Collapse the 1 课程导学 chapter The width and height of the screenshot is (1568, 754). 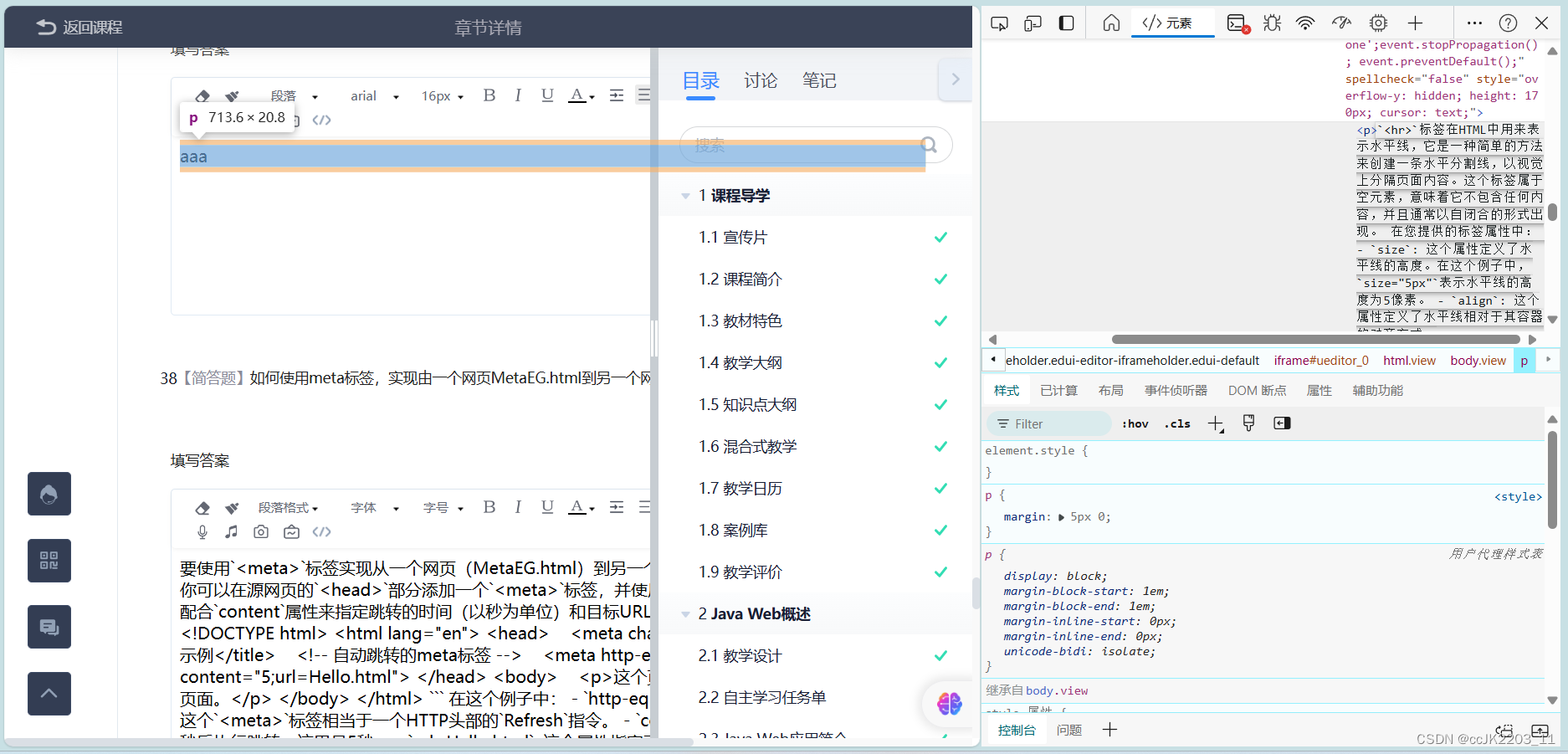tap(685, 196)
